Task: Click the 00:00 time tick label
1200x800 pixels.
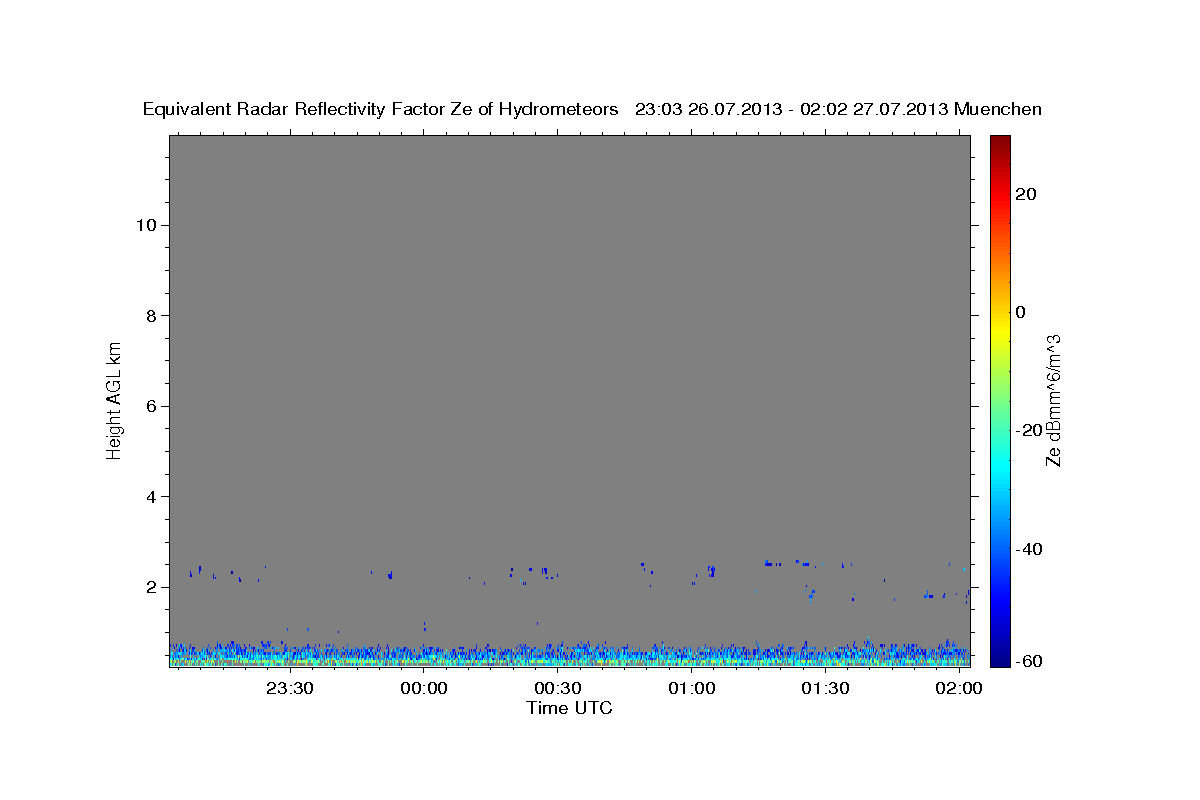Action: 424,689
